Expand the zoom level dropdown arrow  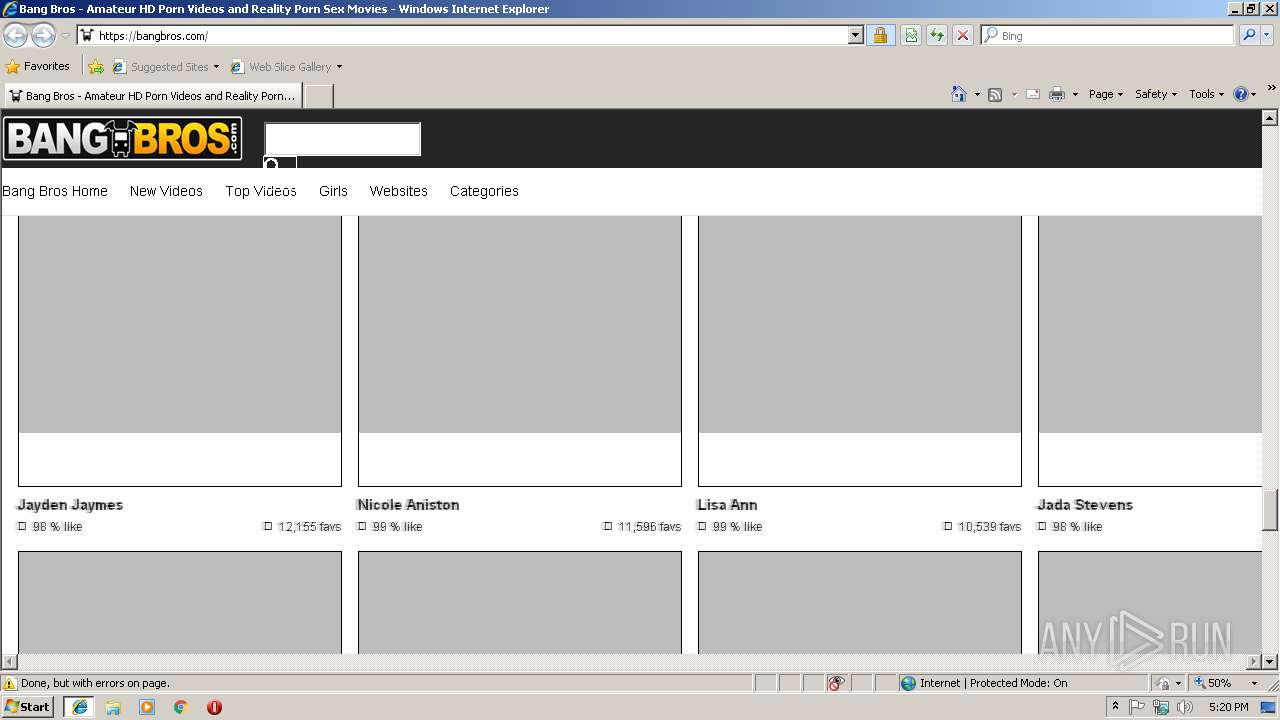[x=1255, y=683]
